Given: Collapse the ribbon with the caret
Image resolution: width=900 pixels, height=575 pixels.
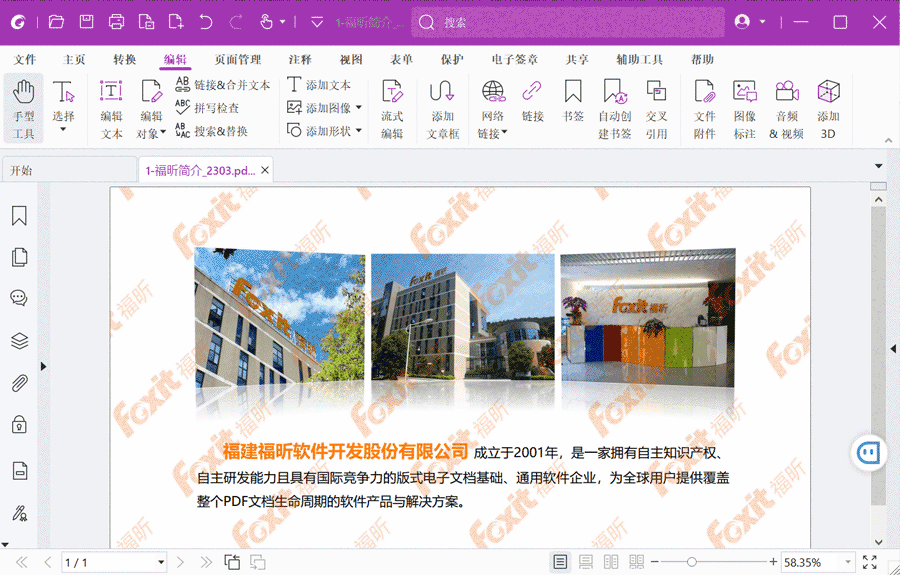Looking at the screenshot, I should click(x=888, y=140).
